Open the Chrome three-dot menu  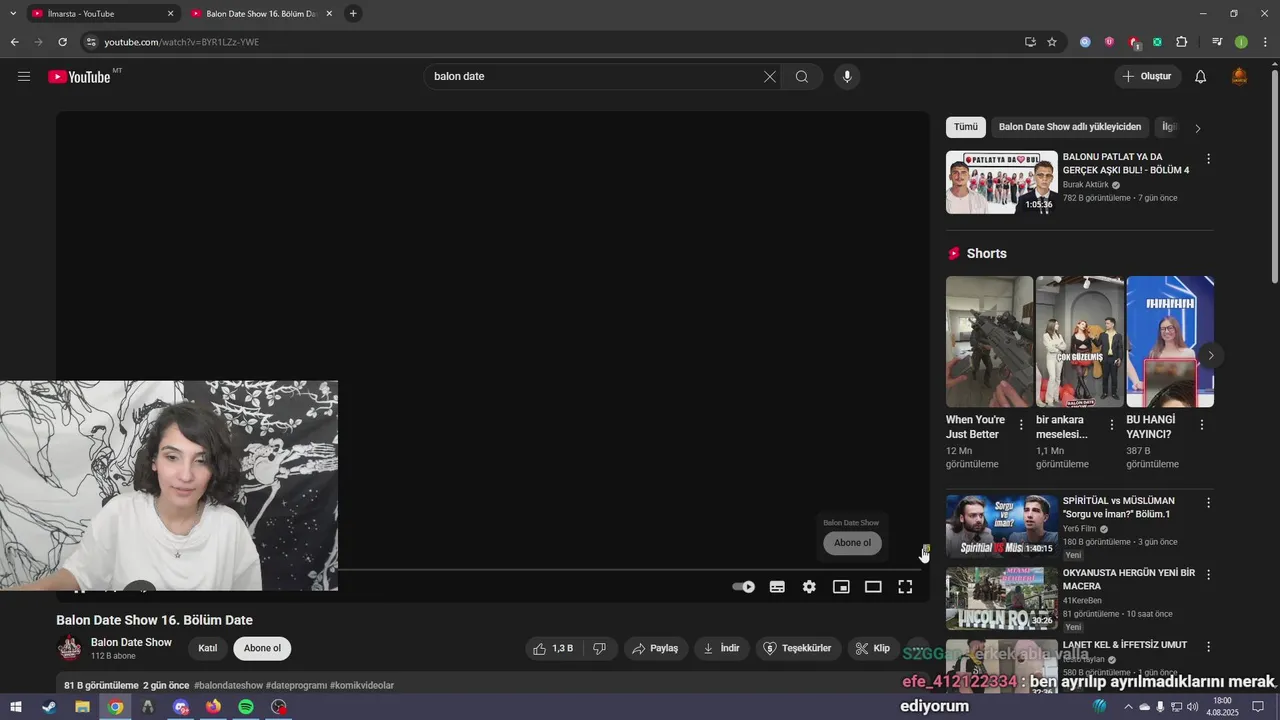click(x=1265, y=42)
